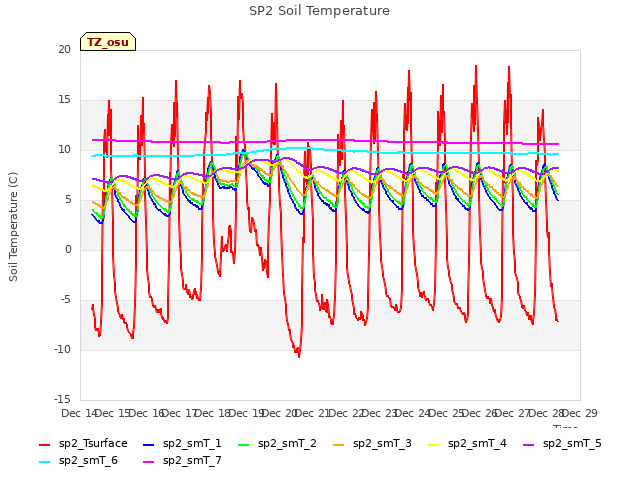Toggle the sp2_smT_3 legend entry
This screenshot has height=480, width=640.
tap(373, 444)
